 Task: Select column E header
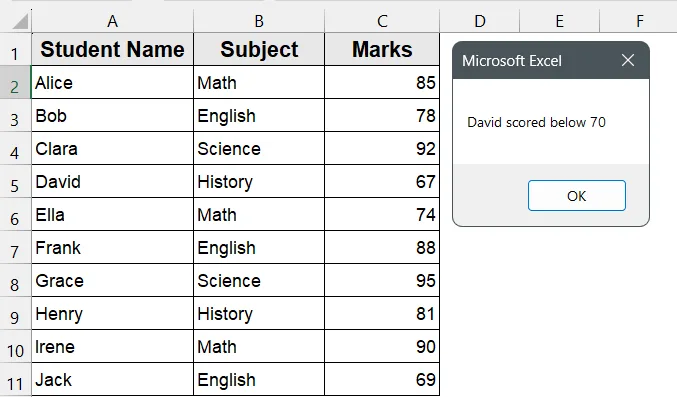click(x=560, y=21)
